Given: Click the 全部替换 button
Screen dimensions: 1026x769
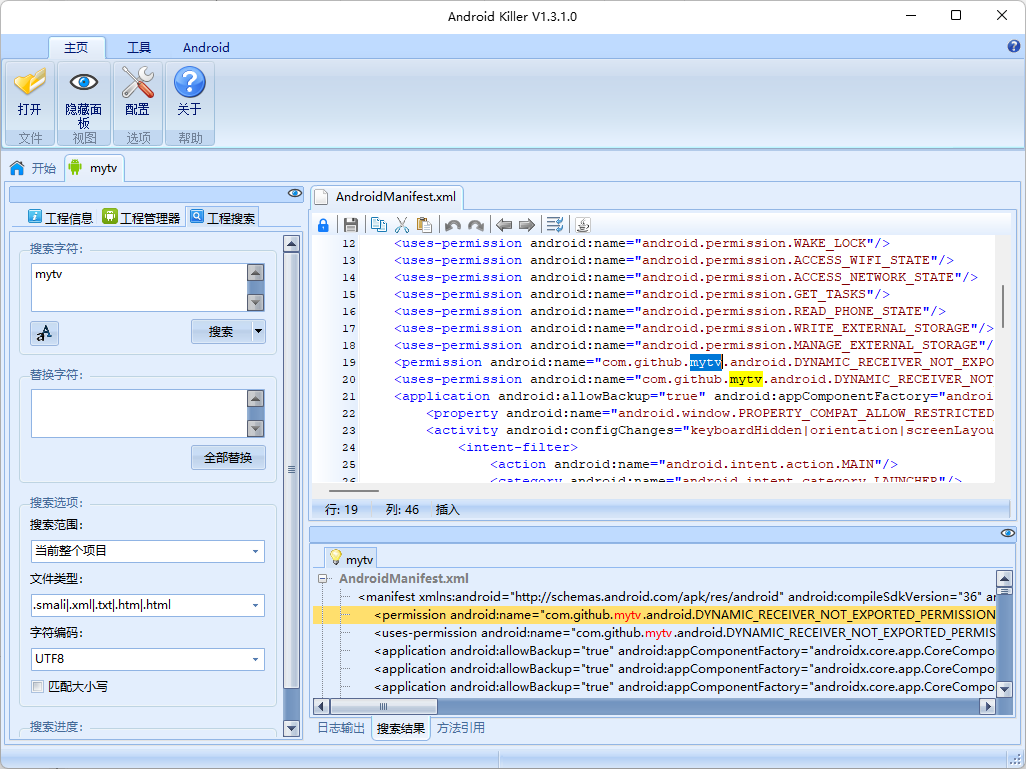Looking at the screenshot, I should point(228,457).
